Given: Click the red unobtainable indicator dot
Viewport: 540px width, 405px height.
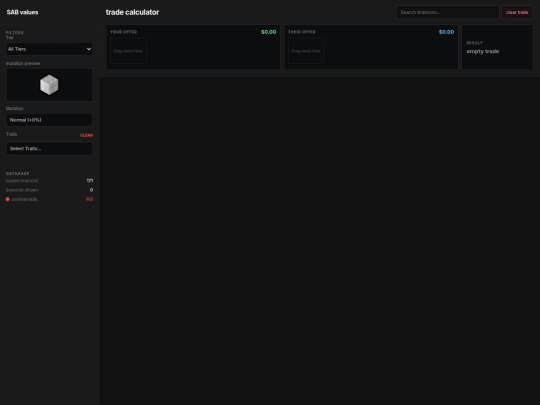Looking at the screenshot, I should tap(8, 199).
